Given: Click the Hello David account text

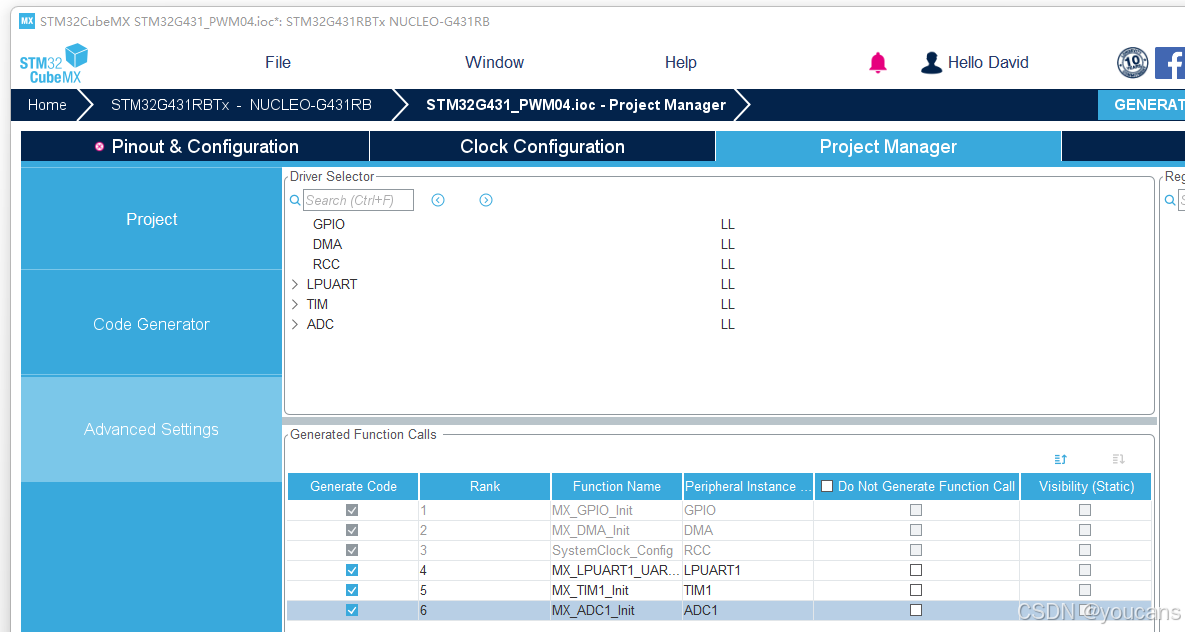Looking at the screenshot, I should coord(988,63).
